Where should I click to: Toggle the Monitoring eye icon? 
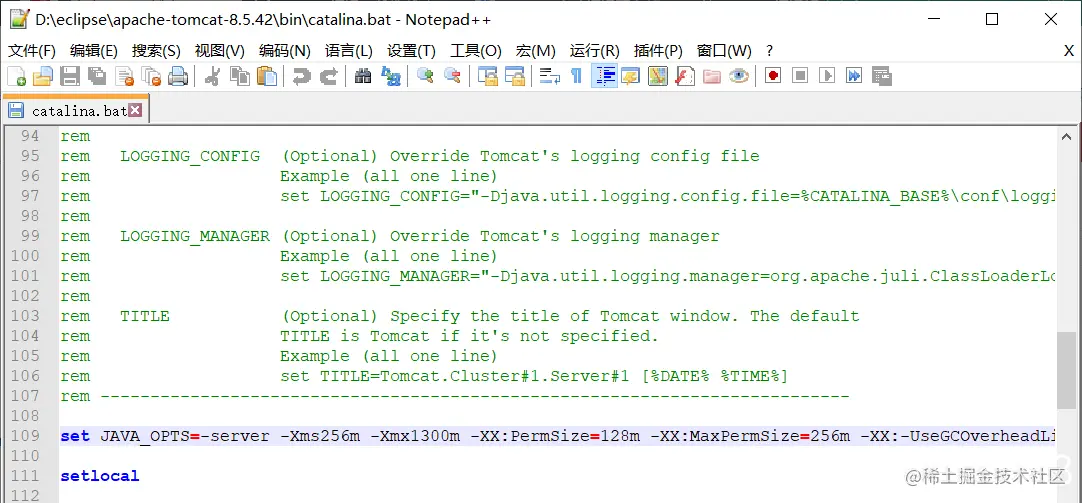[738, 76]
